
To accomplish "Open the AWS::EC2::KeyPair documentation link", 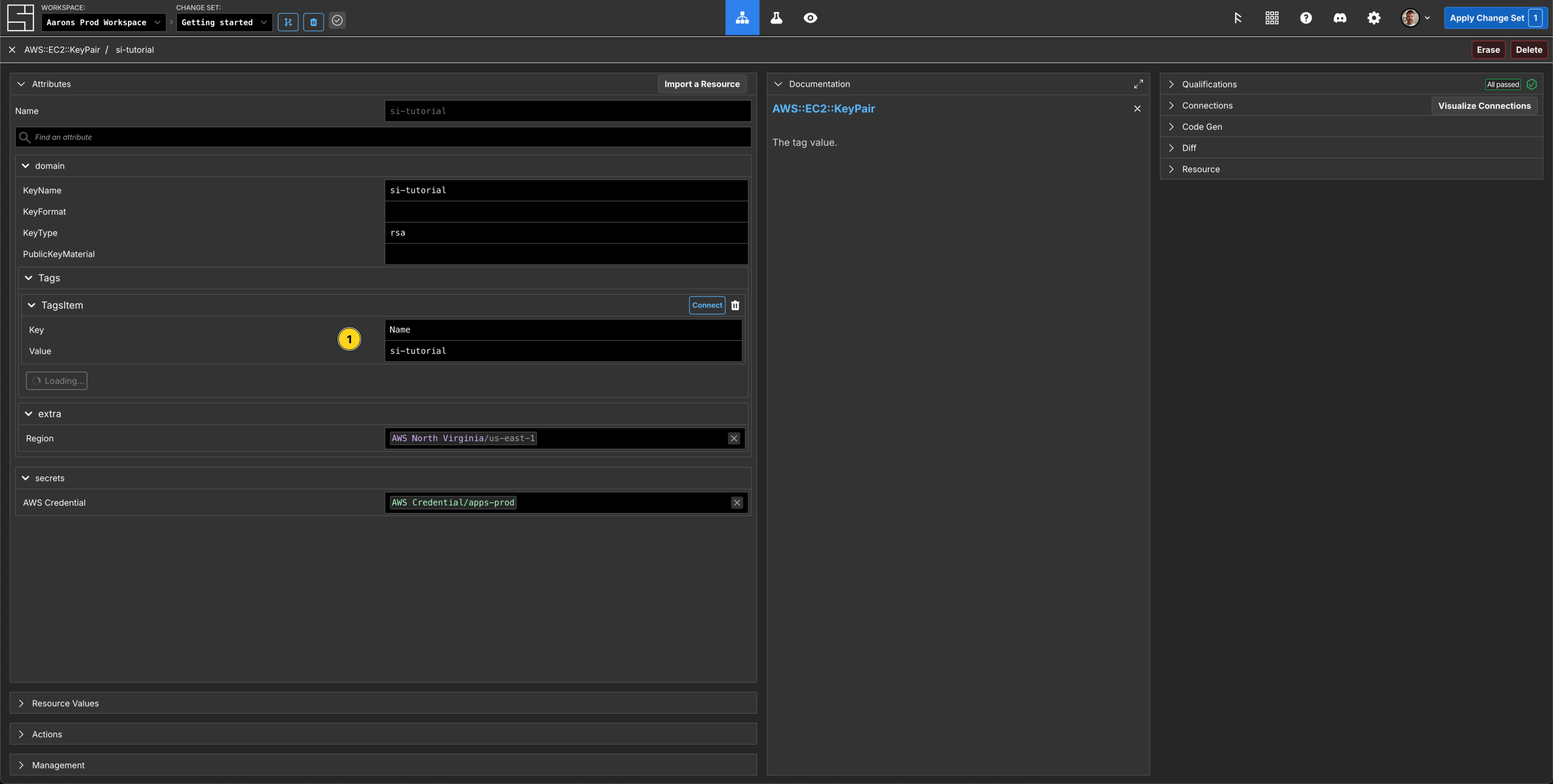I will [x=824, y=109].
